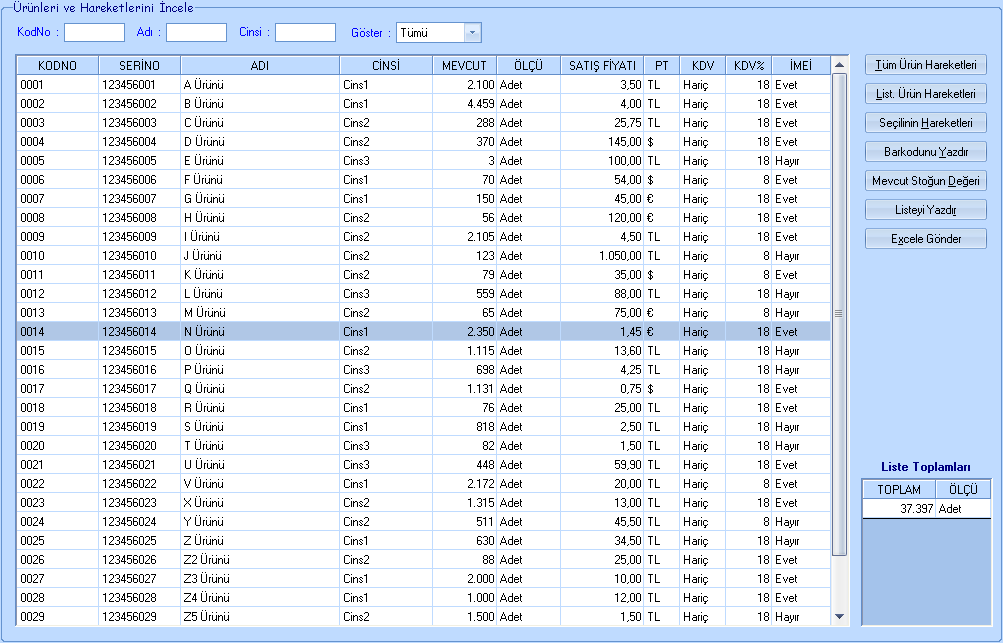Focus the Adı filter text box

tap(196, 33)
